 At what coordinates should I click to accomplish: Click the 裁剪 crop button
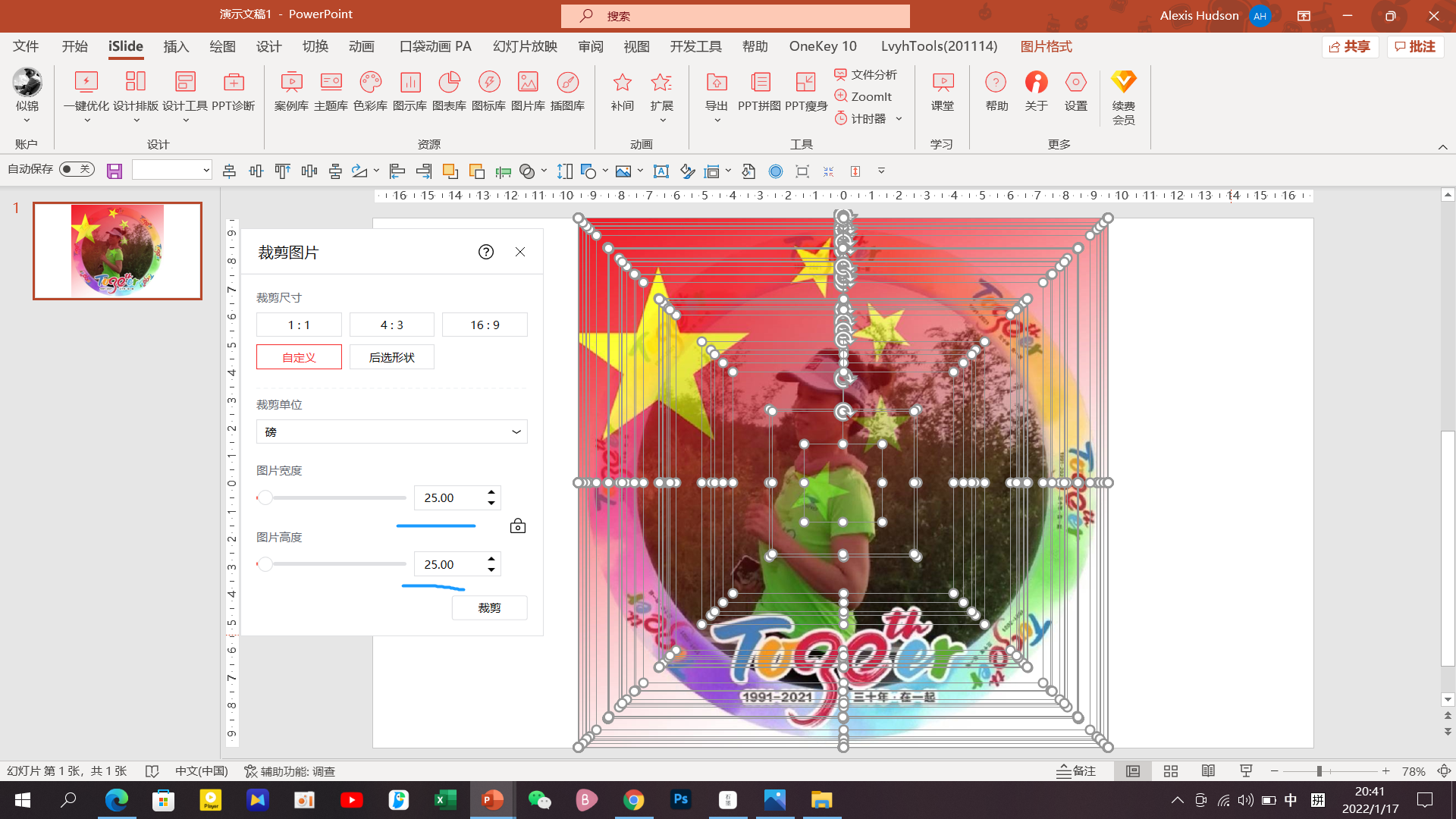(489, 607)
